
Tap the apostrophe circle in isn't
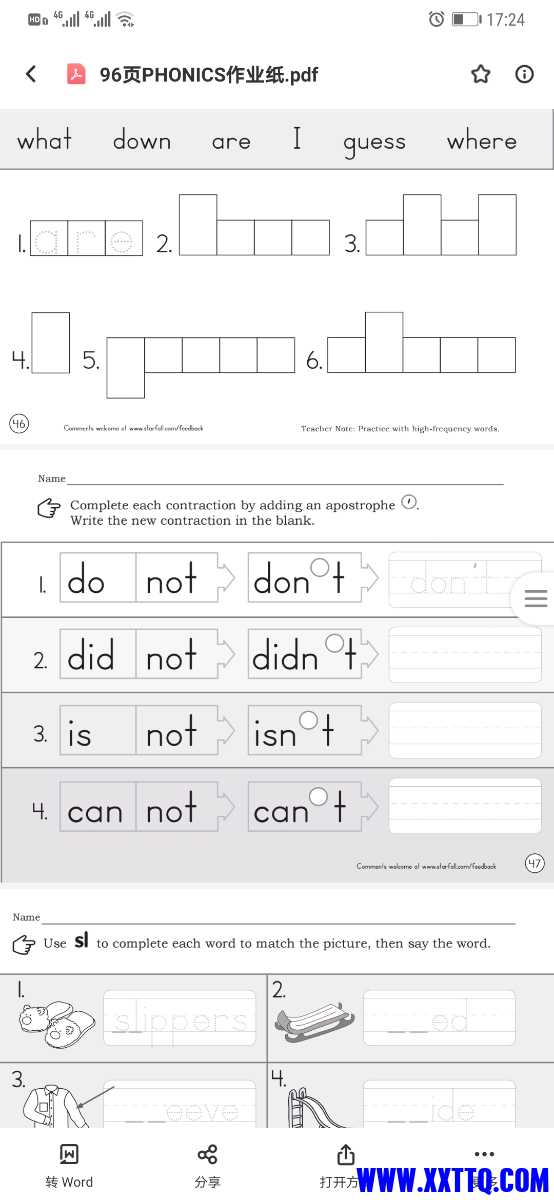pos(309,719)
